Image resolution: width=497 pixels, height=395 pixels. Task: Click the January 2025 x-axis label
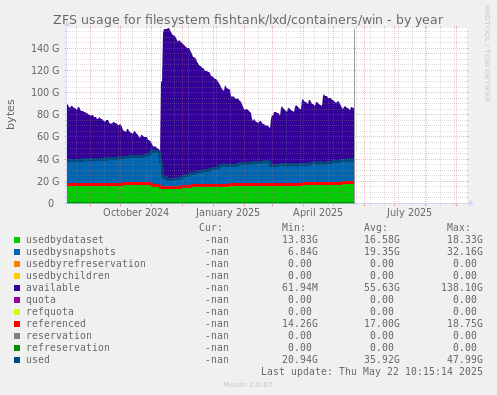click(x=228, y=213)
